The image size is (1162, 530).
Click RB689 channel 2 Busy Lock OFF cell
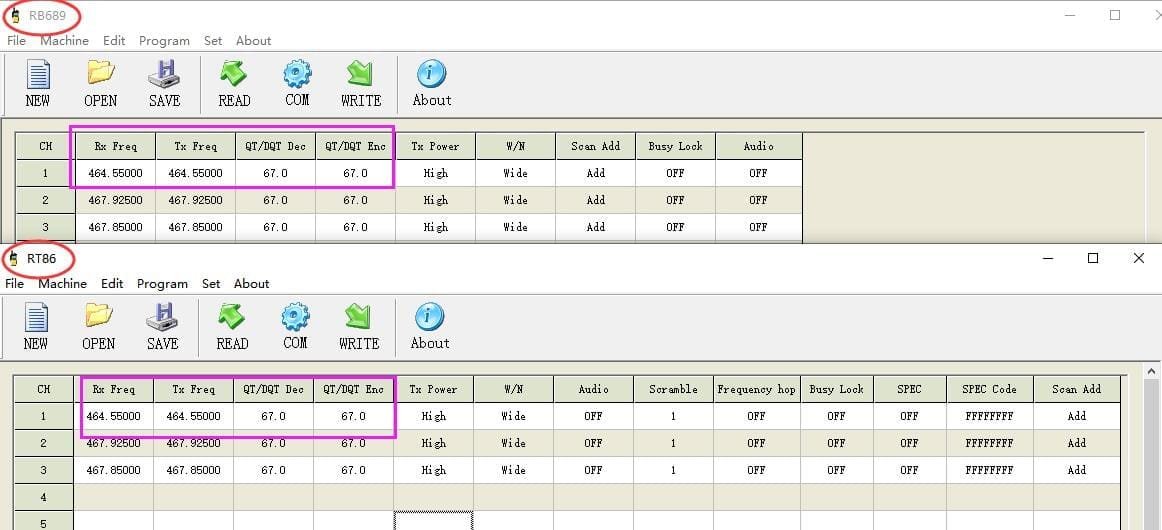coord(676,200)
